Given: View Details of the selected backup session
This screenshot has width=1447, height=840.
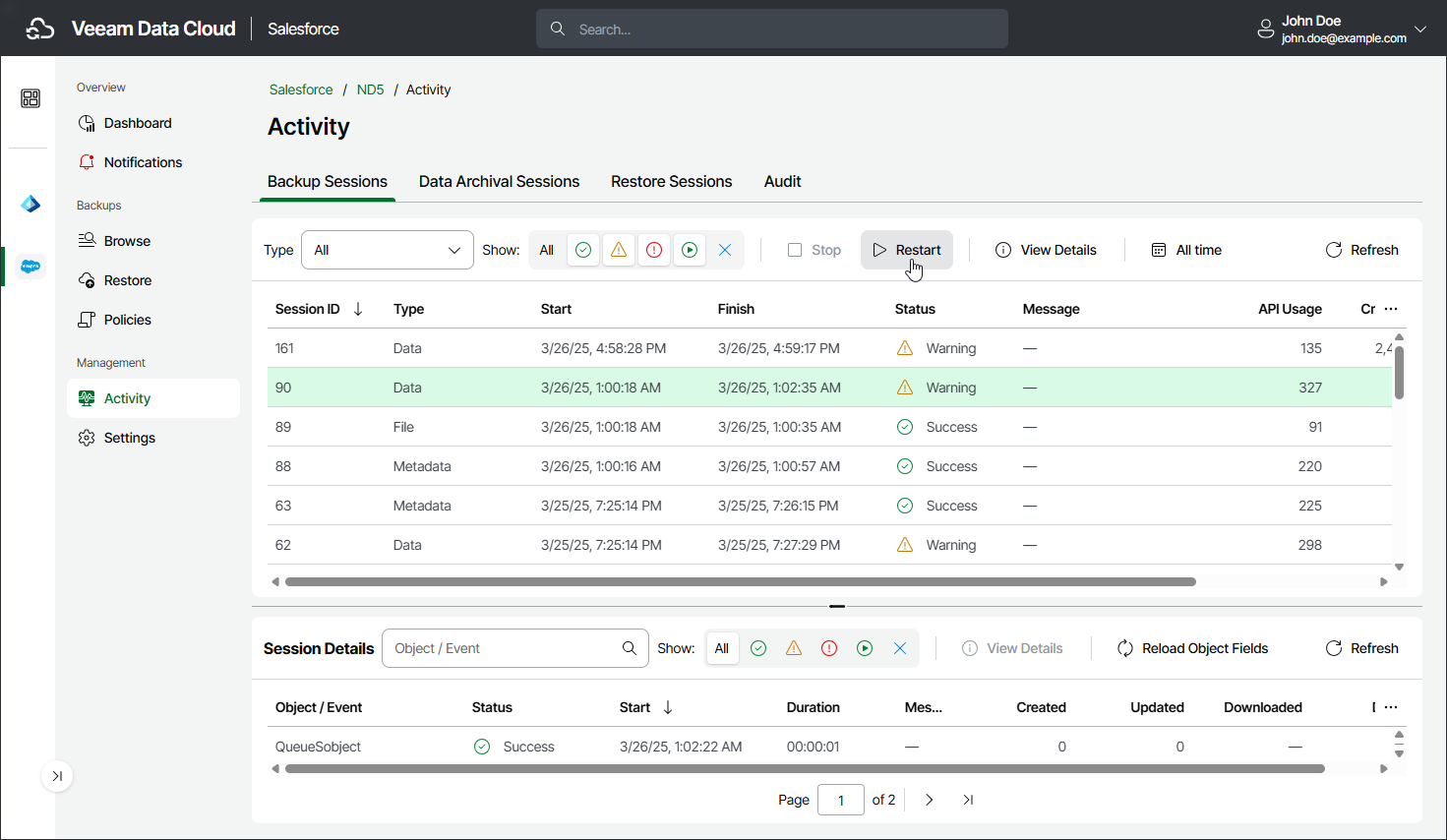Looking at the screenshot, I should pos(1046,250).
